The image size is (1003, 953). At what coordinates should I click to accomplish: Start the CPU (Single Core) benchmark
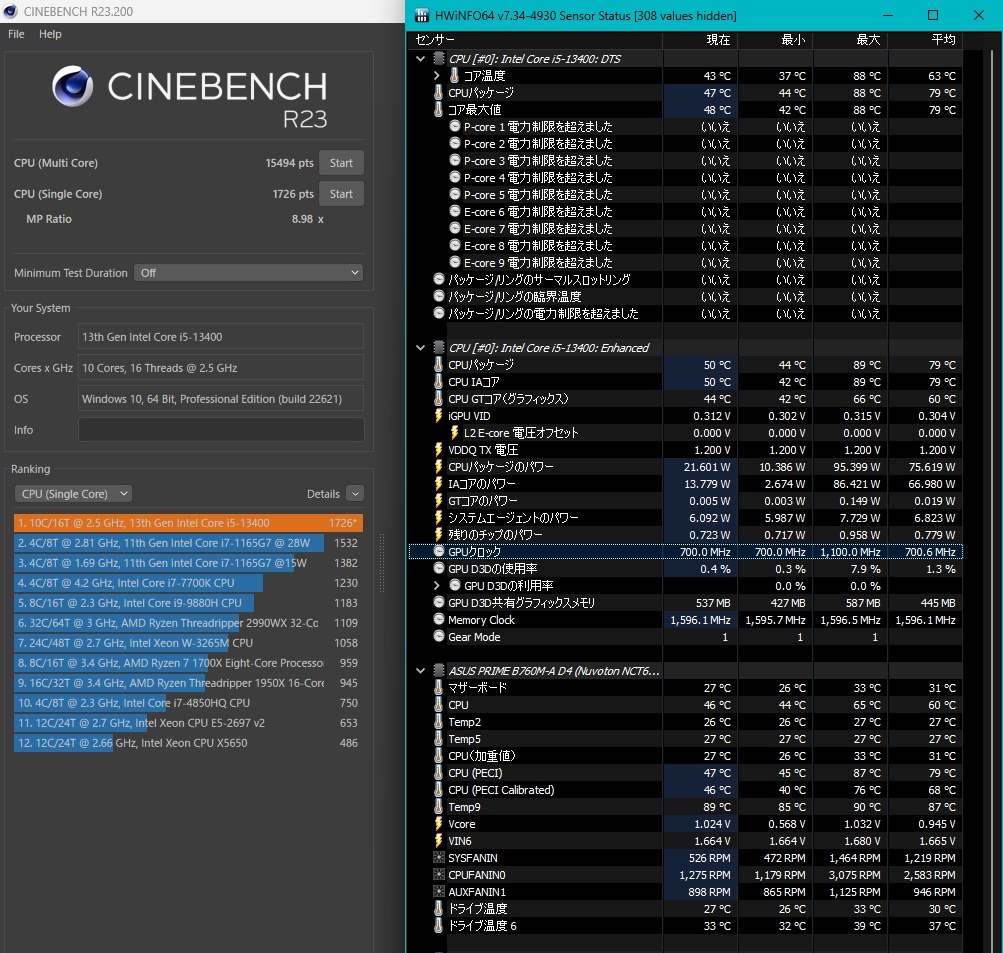tap(341, 194)
